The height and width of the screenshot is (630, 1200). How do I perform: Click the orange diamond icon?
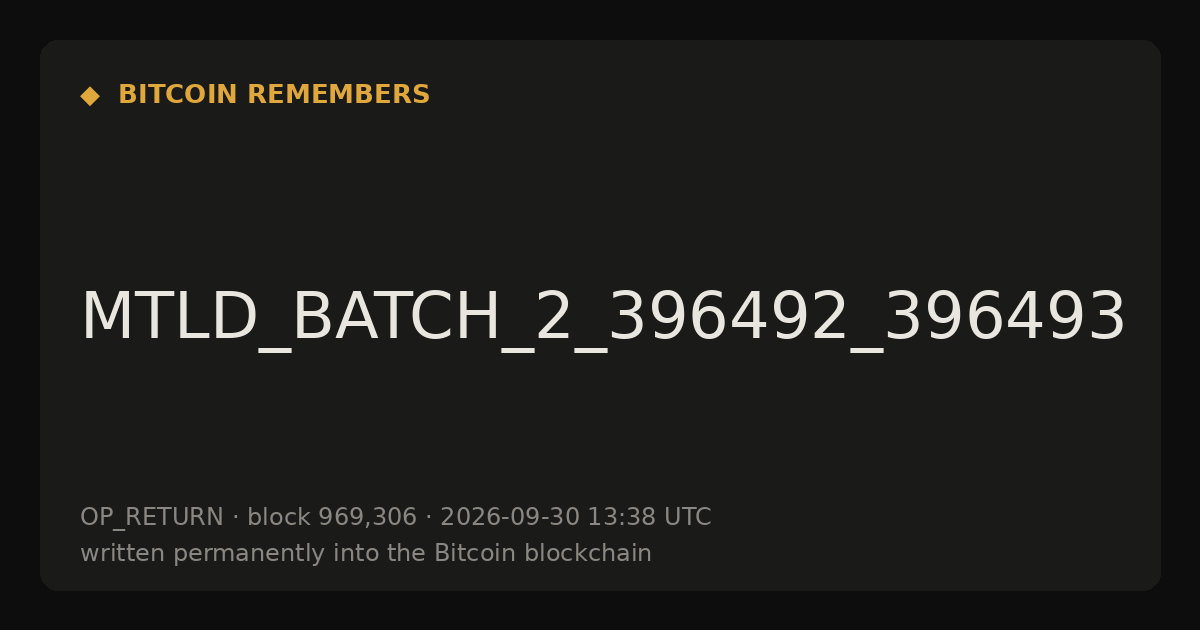[90, 96]
